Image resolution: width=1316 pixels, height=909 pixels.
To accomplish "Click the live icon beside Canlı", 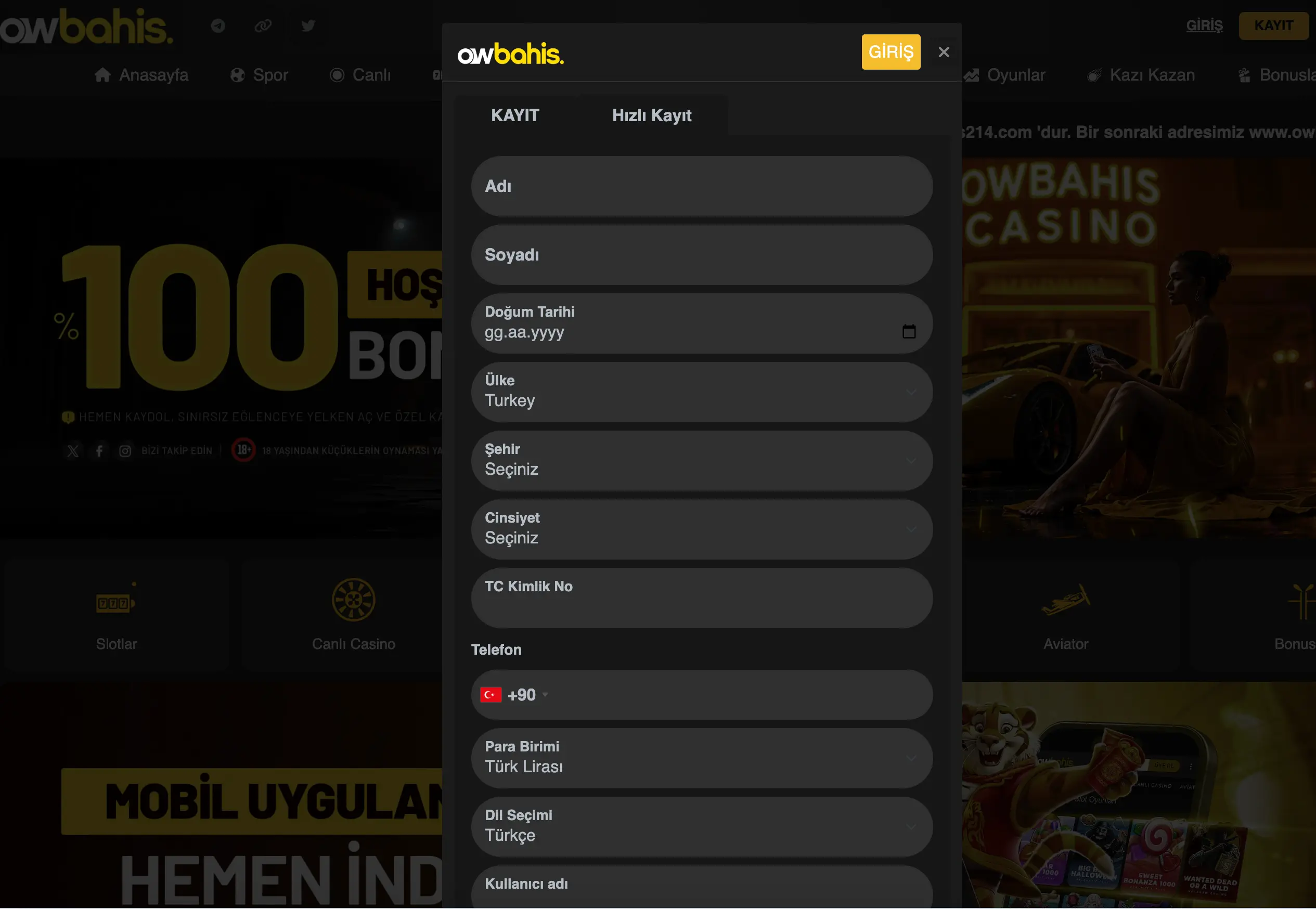I will tap(337, 75).
